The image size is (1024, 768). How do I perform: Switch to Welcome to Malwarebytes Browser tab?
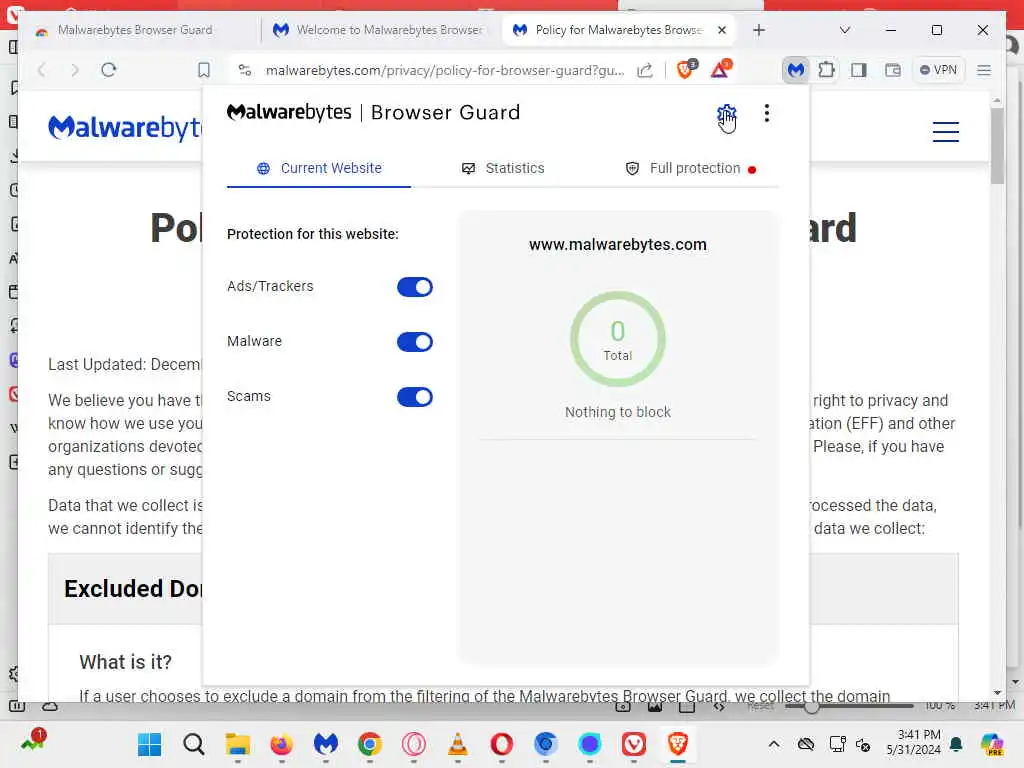click(x=381, y=30)
